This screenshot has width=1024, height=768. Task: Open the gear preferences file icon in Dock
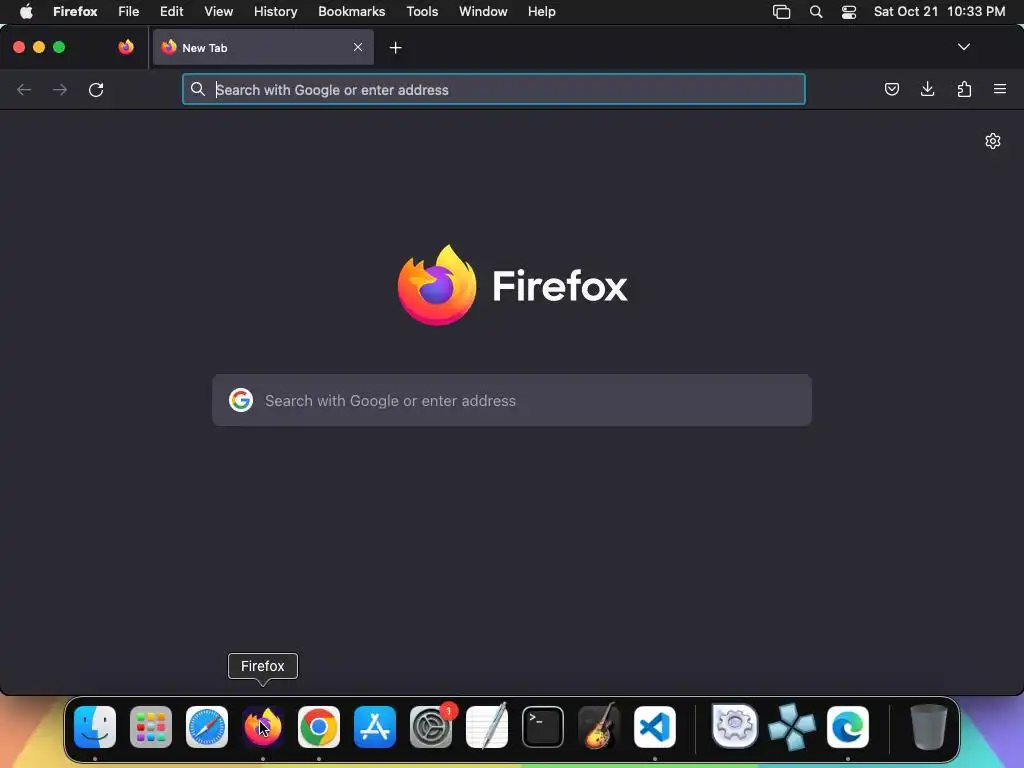point(735,726)
